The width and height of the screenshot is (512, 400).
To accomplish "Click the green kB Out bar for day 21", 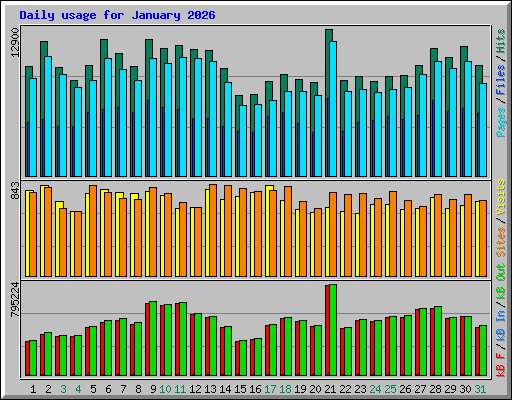I will pos(333,330).
